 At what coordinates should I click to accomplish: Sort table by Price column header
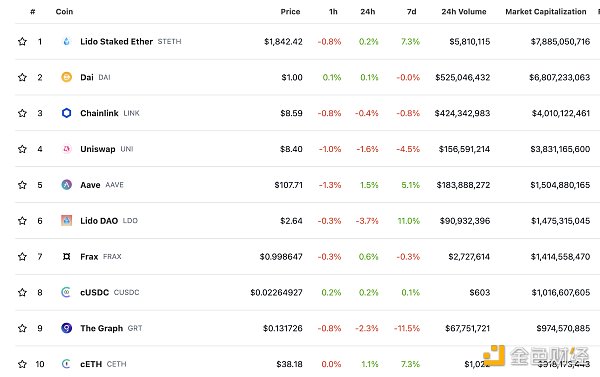pos(290,11)
